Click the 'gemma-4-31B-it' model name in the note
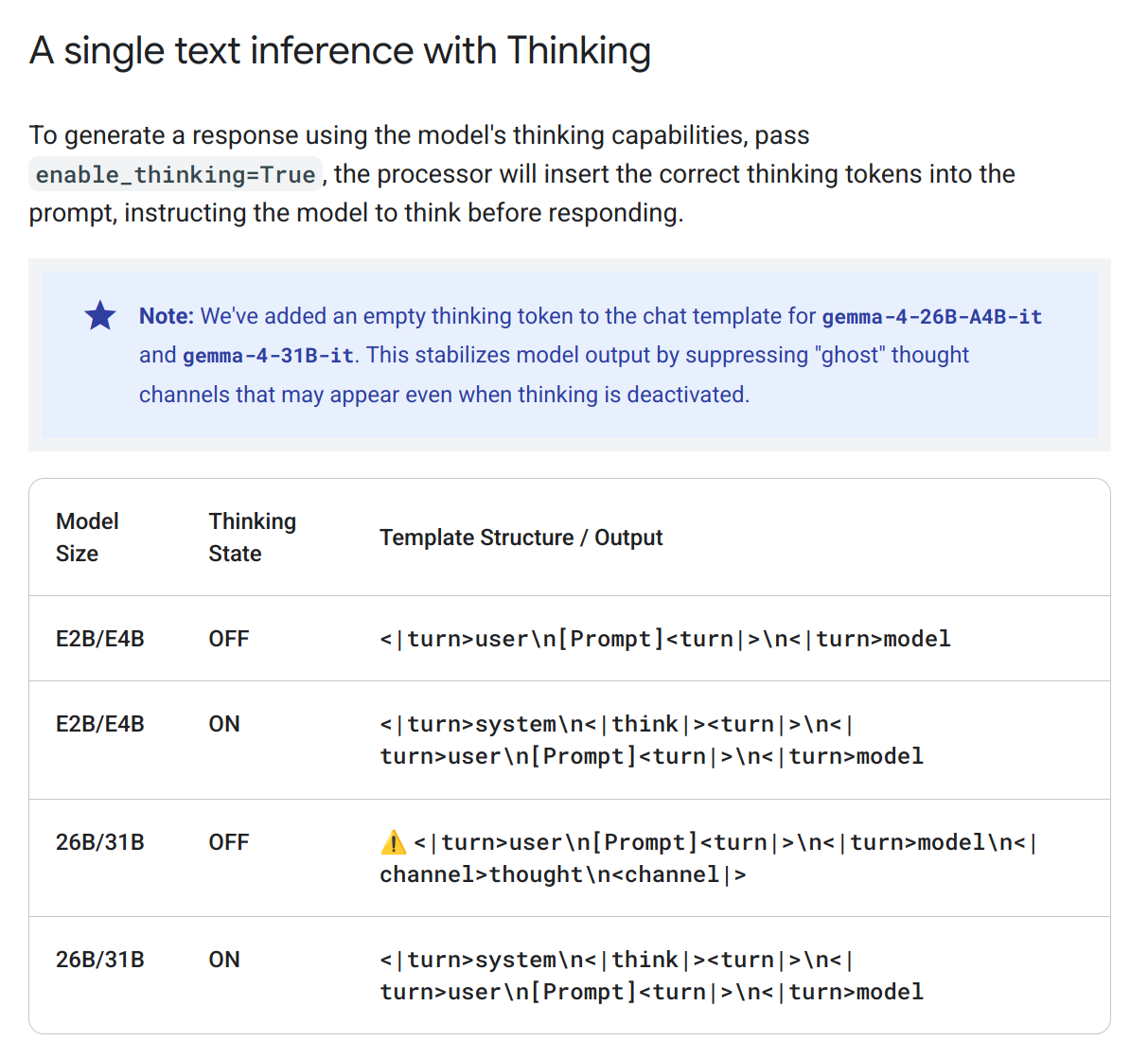The image size is (1148, 1041). (x=268, y=355)
